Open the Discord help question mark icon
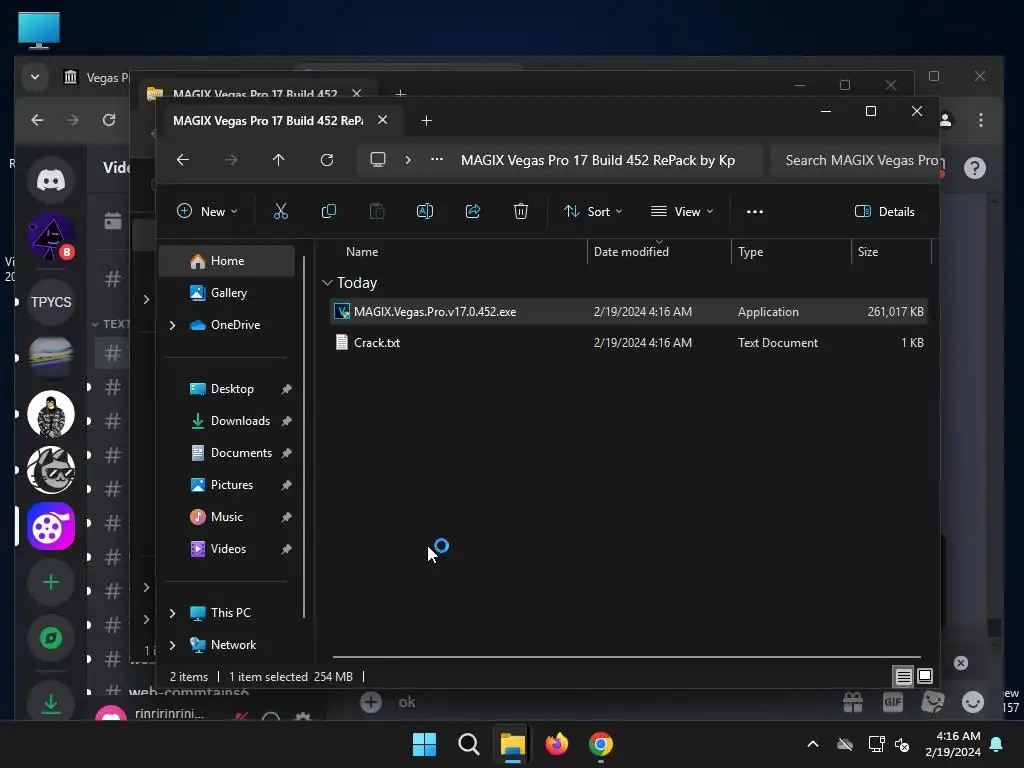1024x768 pixels. pyautogui.click(x=974, y=168)
